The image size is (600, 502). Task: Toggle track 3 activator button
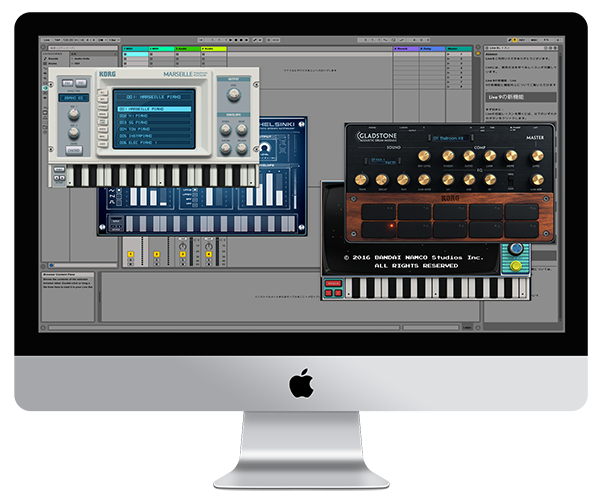click(x=183, y=254)
